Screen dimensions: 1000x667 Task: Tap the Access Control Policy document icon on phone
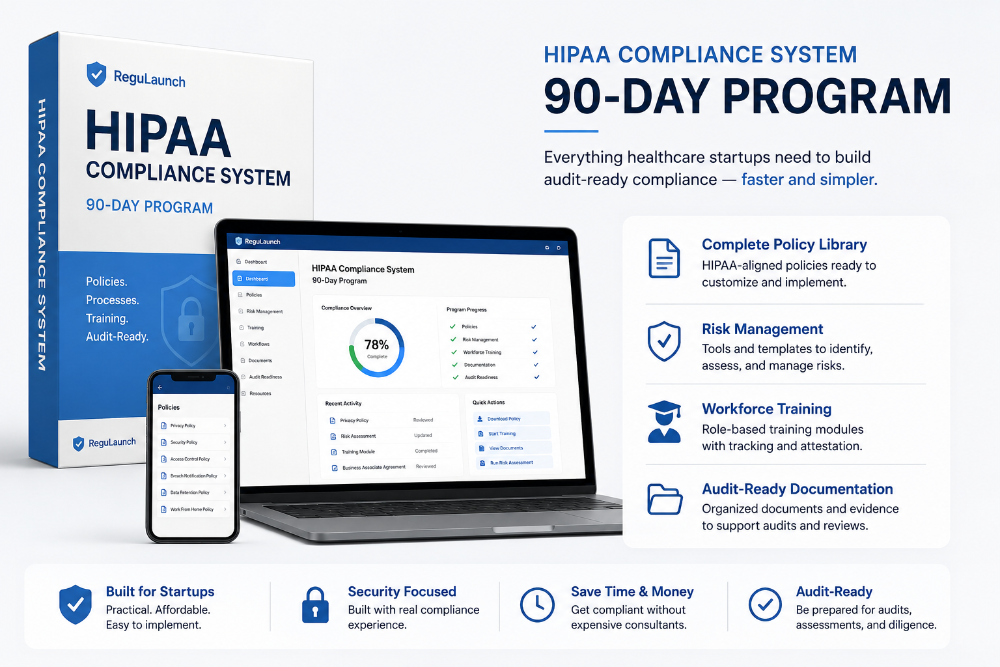tap(164, 458)
